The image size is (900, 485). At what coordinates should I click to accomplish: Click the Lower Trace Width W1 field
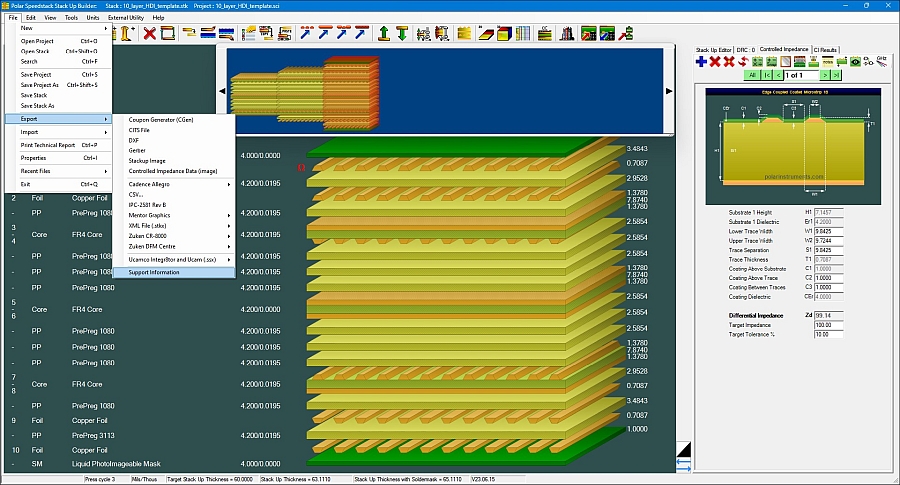pyautogui.click(x=829, y=231)
